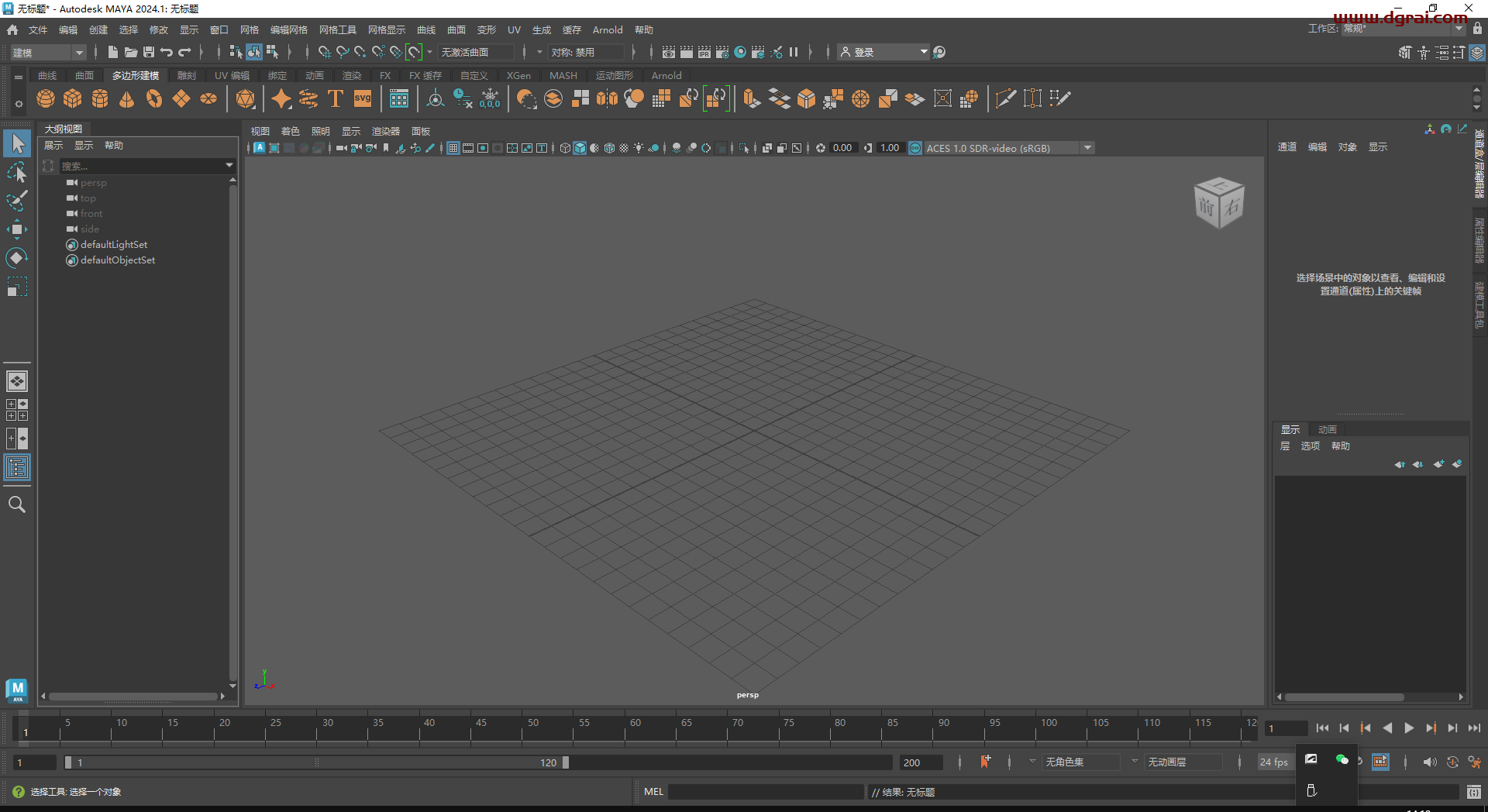Open the 网格 menu in the menu bar
The width and height of the screenshot is (1488, 812).
[248, 29]
